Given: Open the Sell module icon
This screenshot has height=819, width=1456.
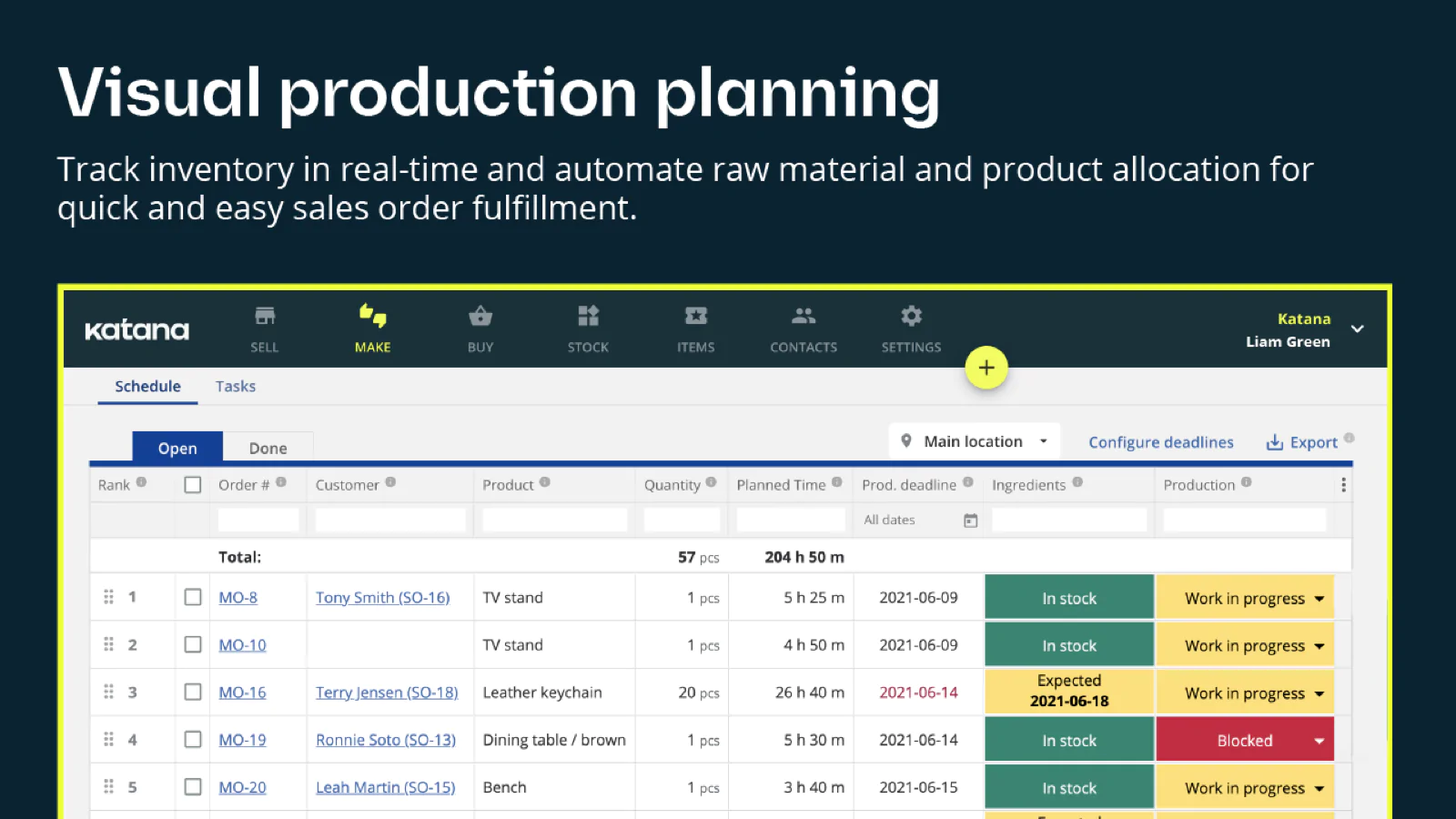Looking at the screenshot, I should tap(265, 317).
